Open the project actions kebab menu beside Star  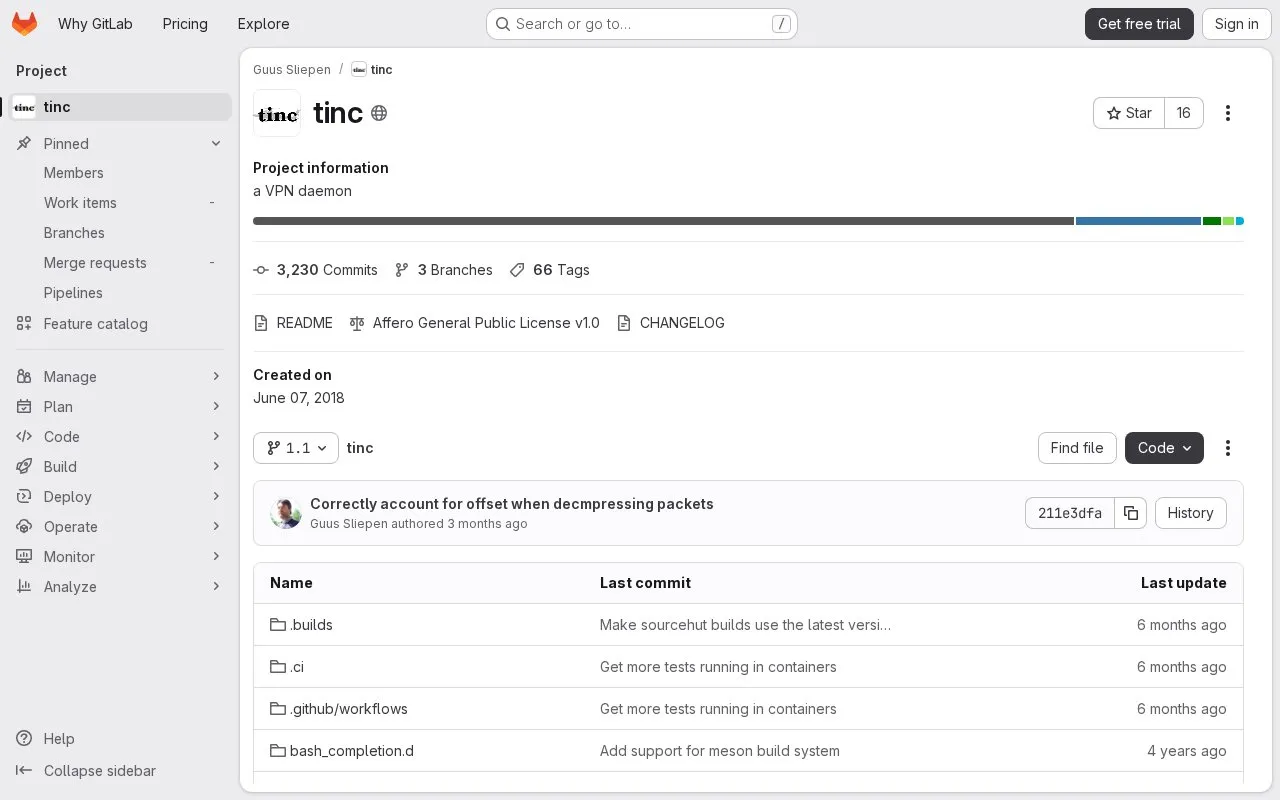click(x=1228, y=113)
